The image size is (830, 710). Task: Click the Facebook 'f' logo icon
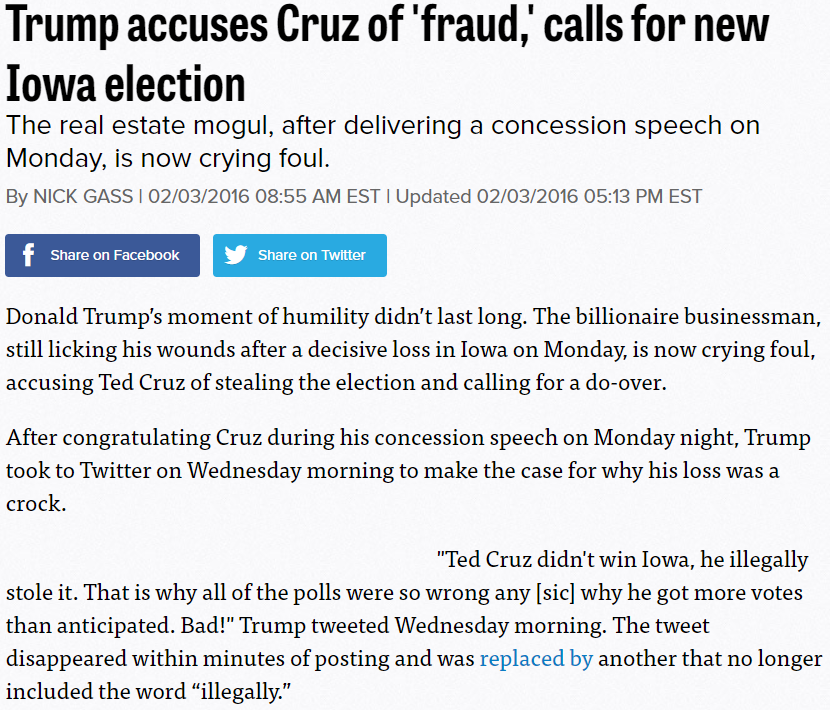tap(29, 255)
